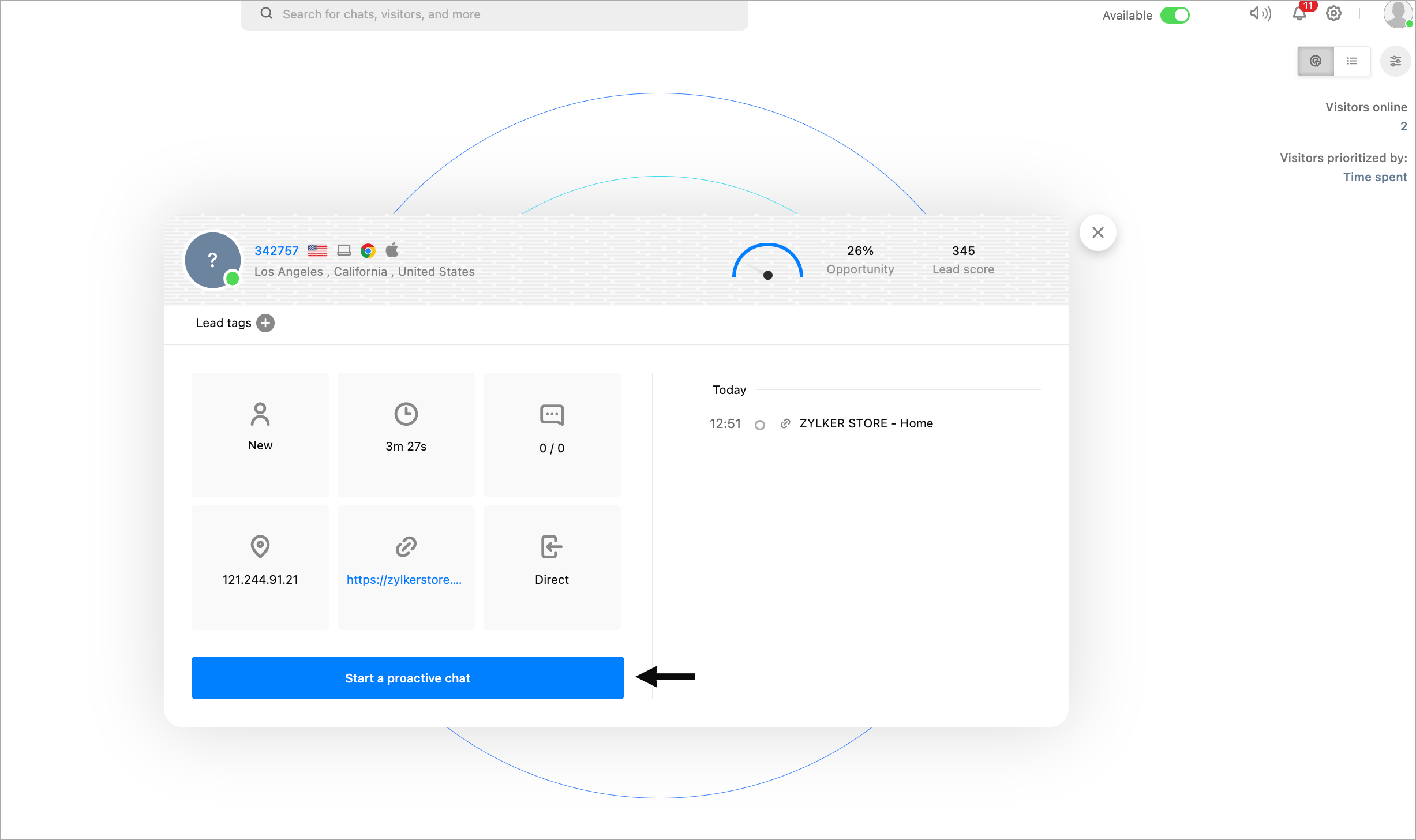This screenshot has width=1416, height=840.
Task: Open the settings gear icon
Action: (x=1333, y=14)
